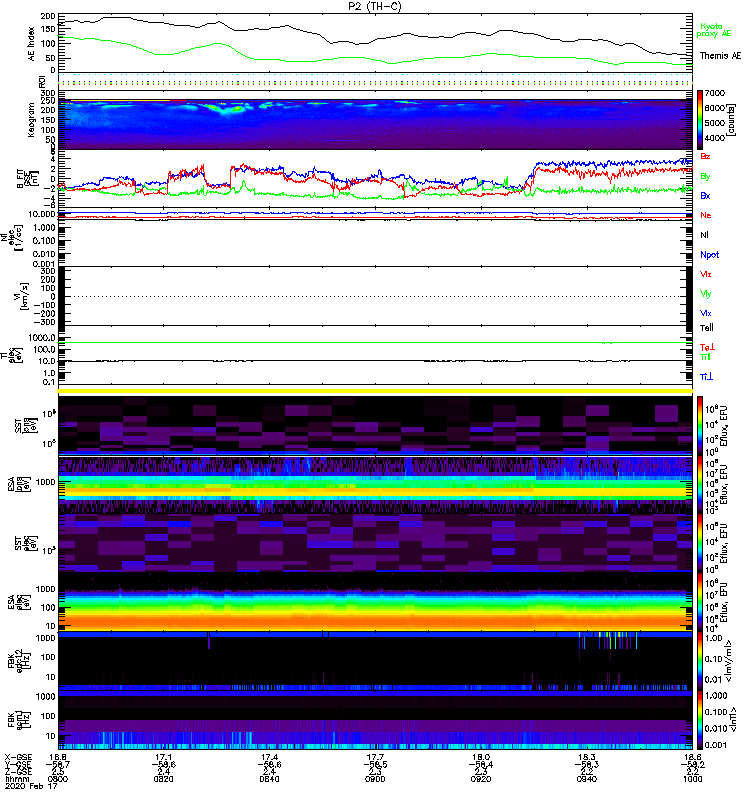Click the 'X-GSE' row label
The height and width of the screenshot is (800, 750).
pos(16,757)
